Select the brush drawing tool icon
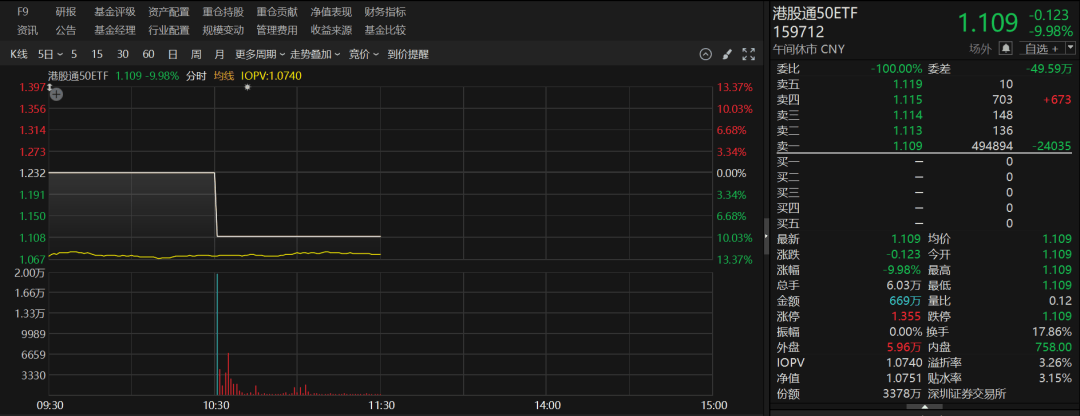The image size is (1080, 416). click(x=727, y=54)
